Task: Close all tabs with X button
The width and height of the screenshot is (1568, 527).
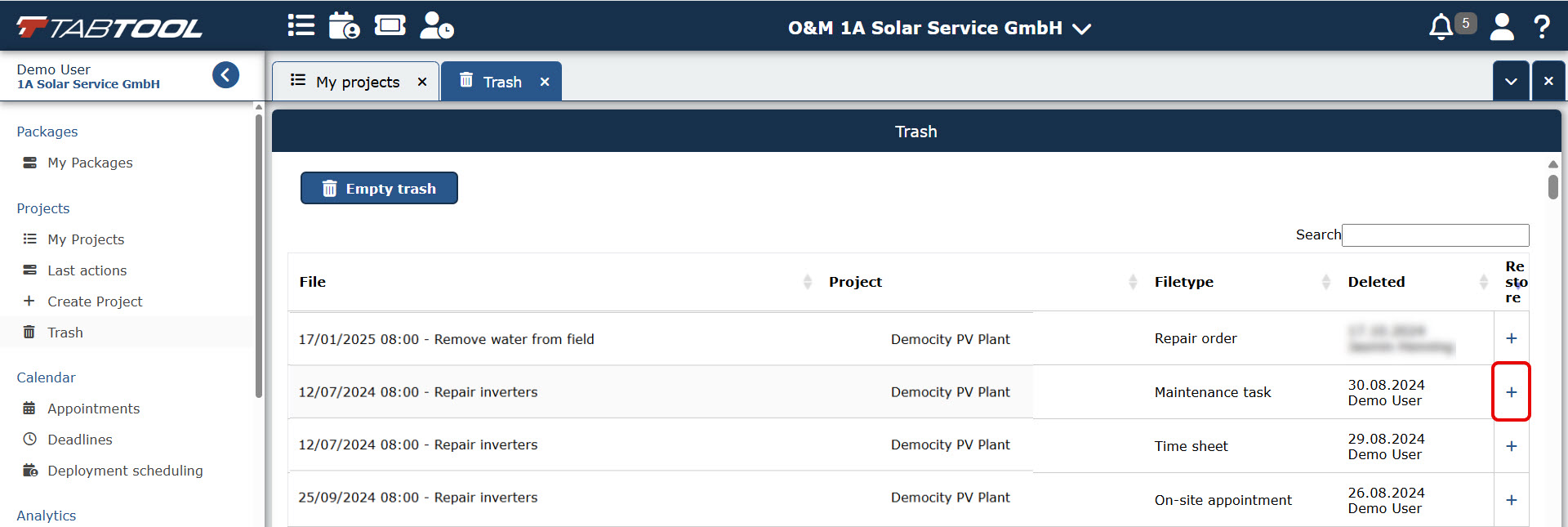Action: click(x=1548, y=81)
